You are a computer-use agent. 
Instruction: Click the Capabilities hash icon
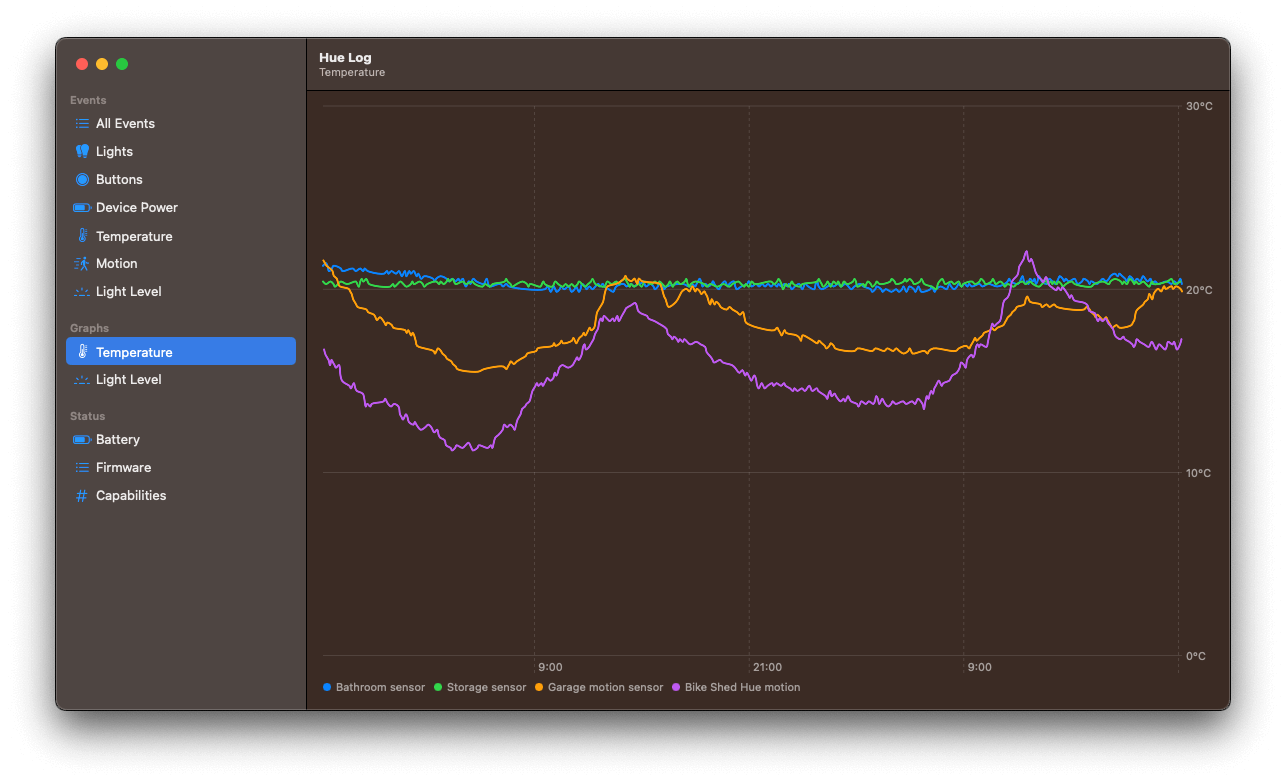80,495
